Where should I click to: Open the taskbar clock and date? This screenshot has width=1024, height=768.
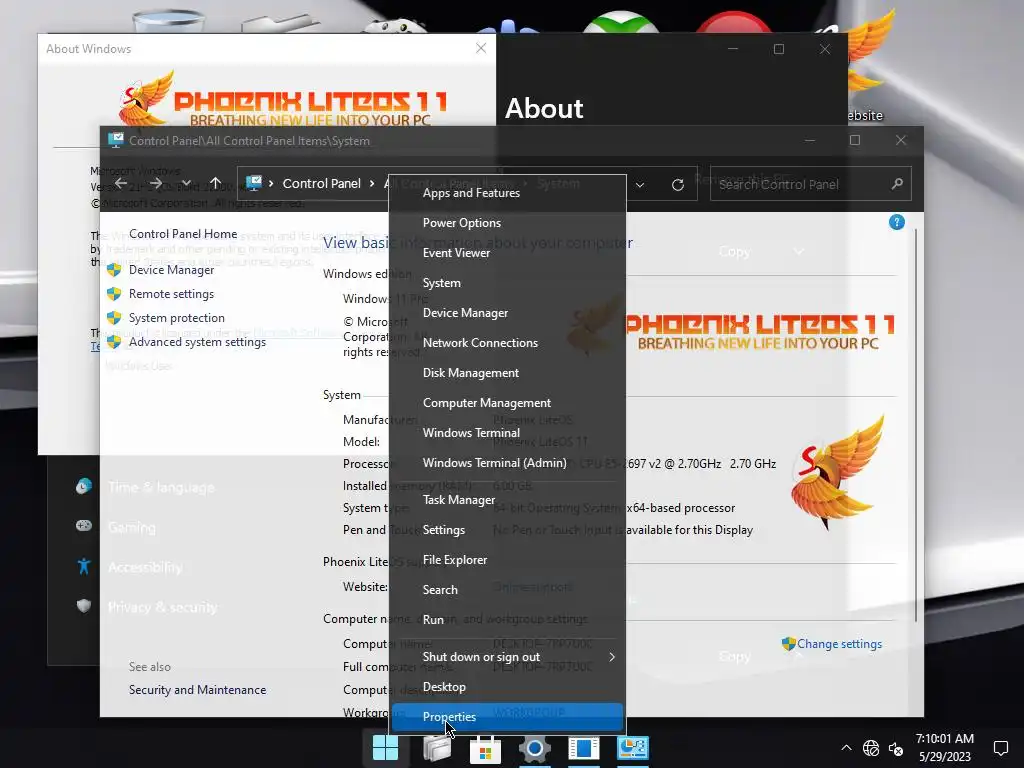tap(944, 748)
